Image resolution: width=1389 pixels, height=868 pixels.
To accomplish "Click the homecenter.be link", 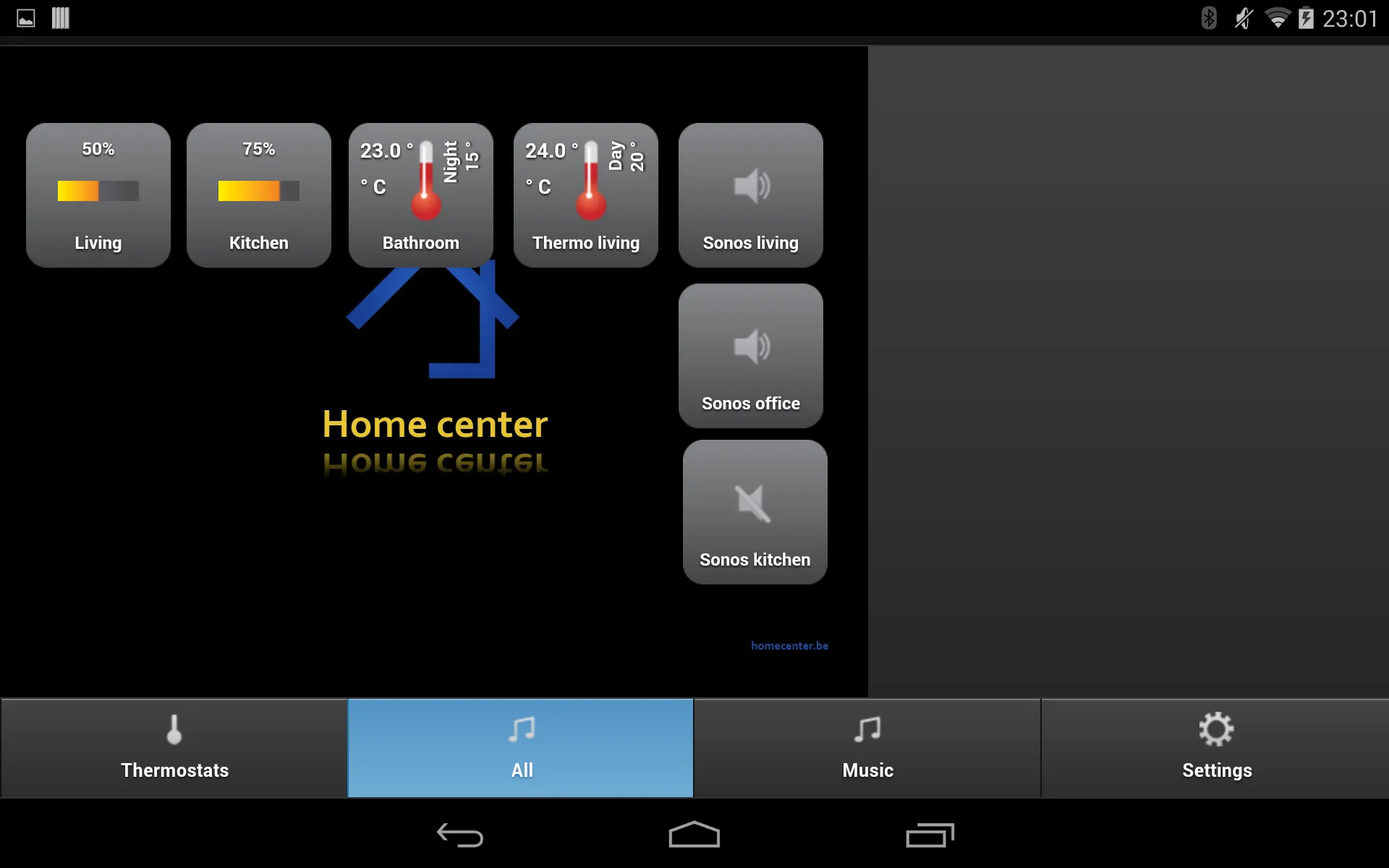I will coord(789,645).
